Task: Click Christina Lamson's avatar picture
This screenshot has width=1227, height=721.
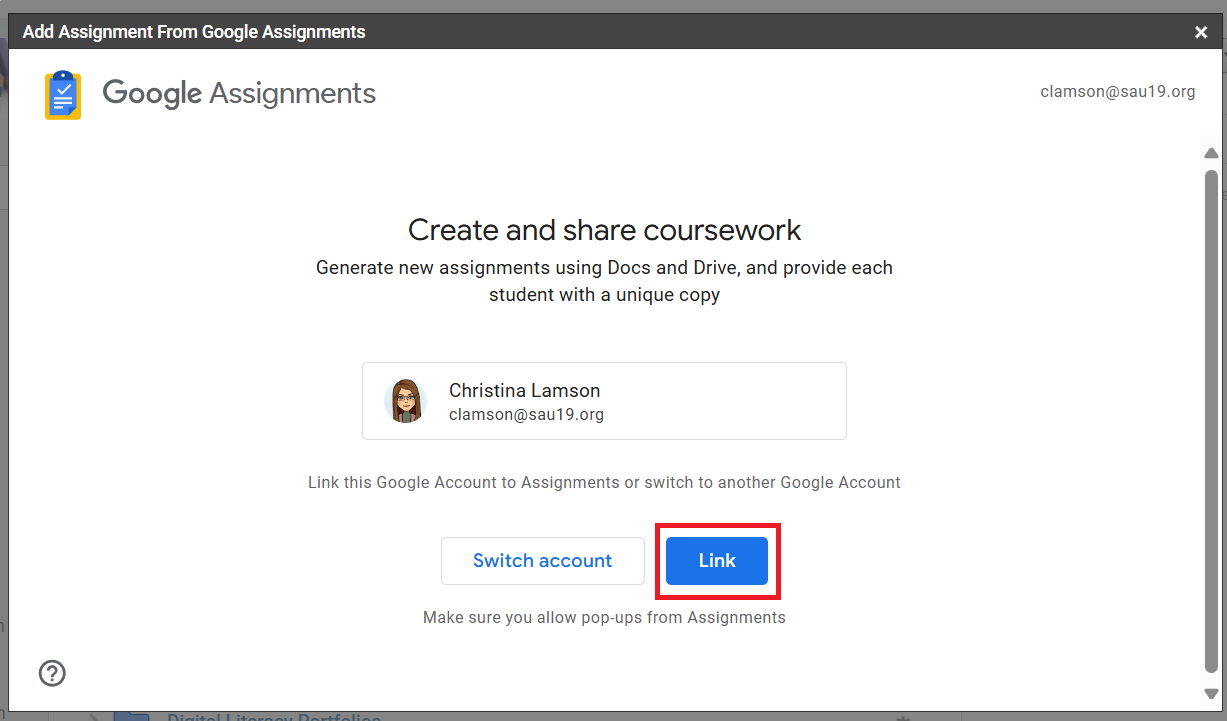Action: [x=405, y=401]
